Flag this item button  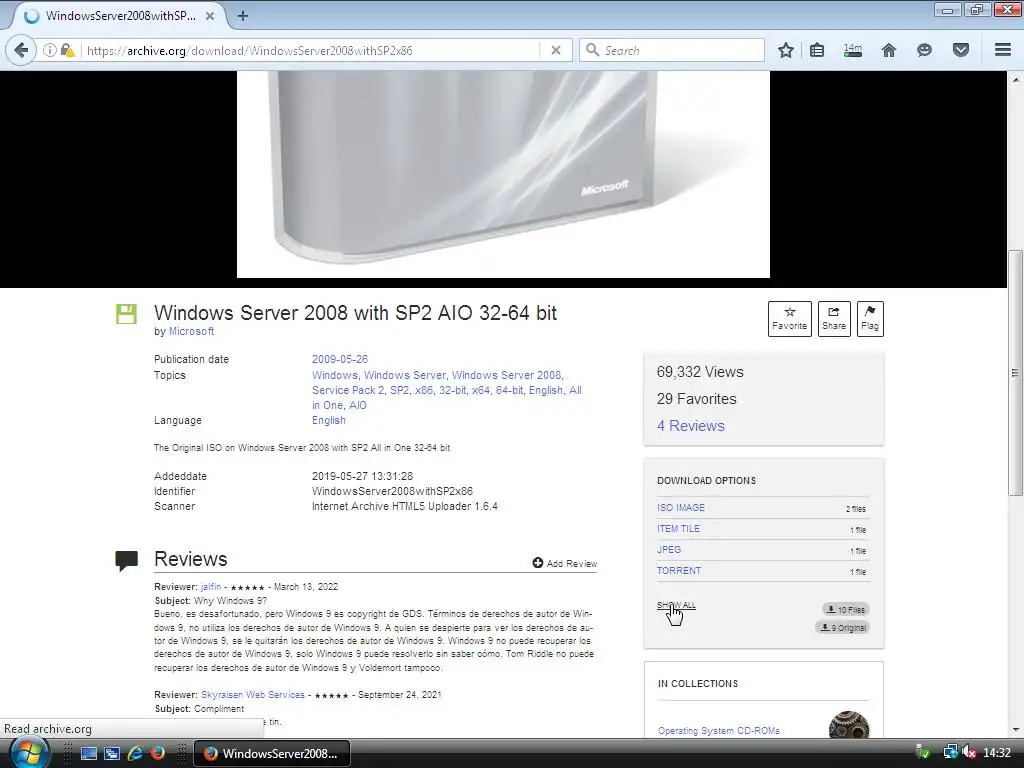[x=870, y=319]
